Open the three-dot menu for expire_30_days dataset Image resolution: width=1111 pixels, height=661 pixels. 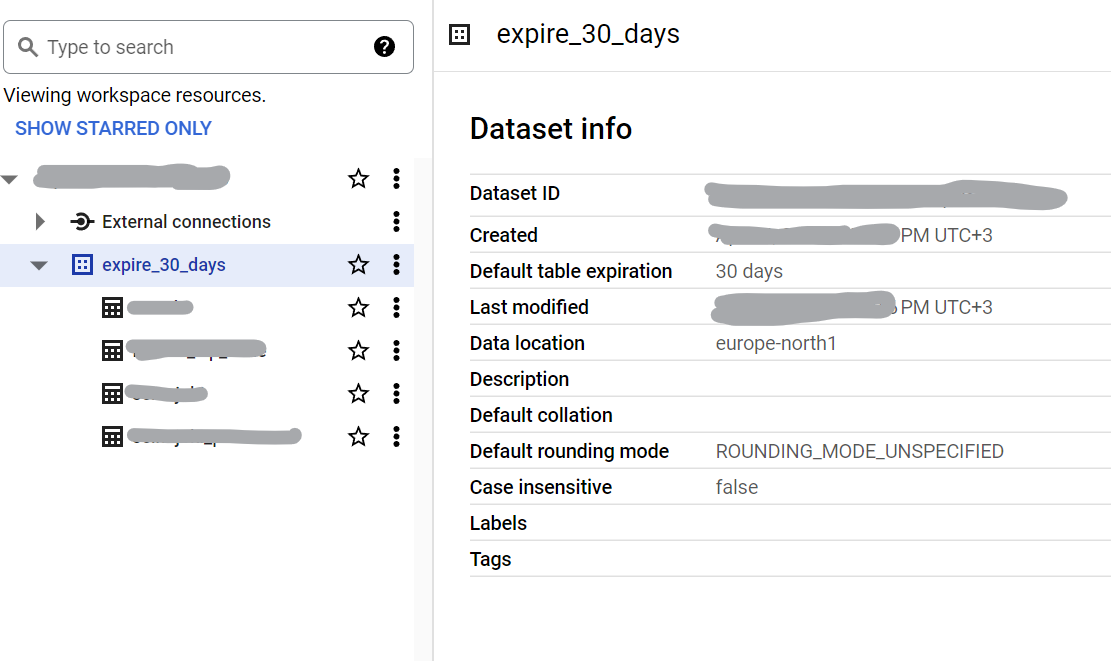pos(396,265)
